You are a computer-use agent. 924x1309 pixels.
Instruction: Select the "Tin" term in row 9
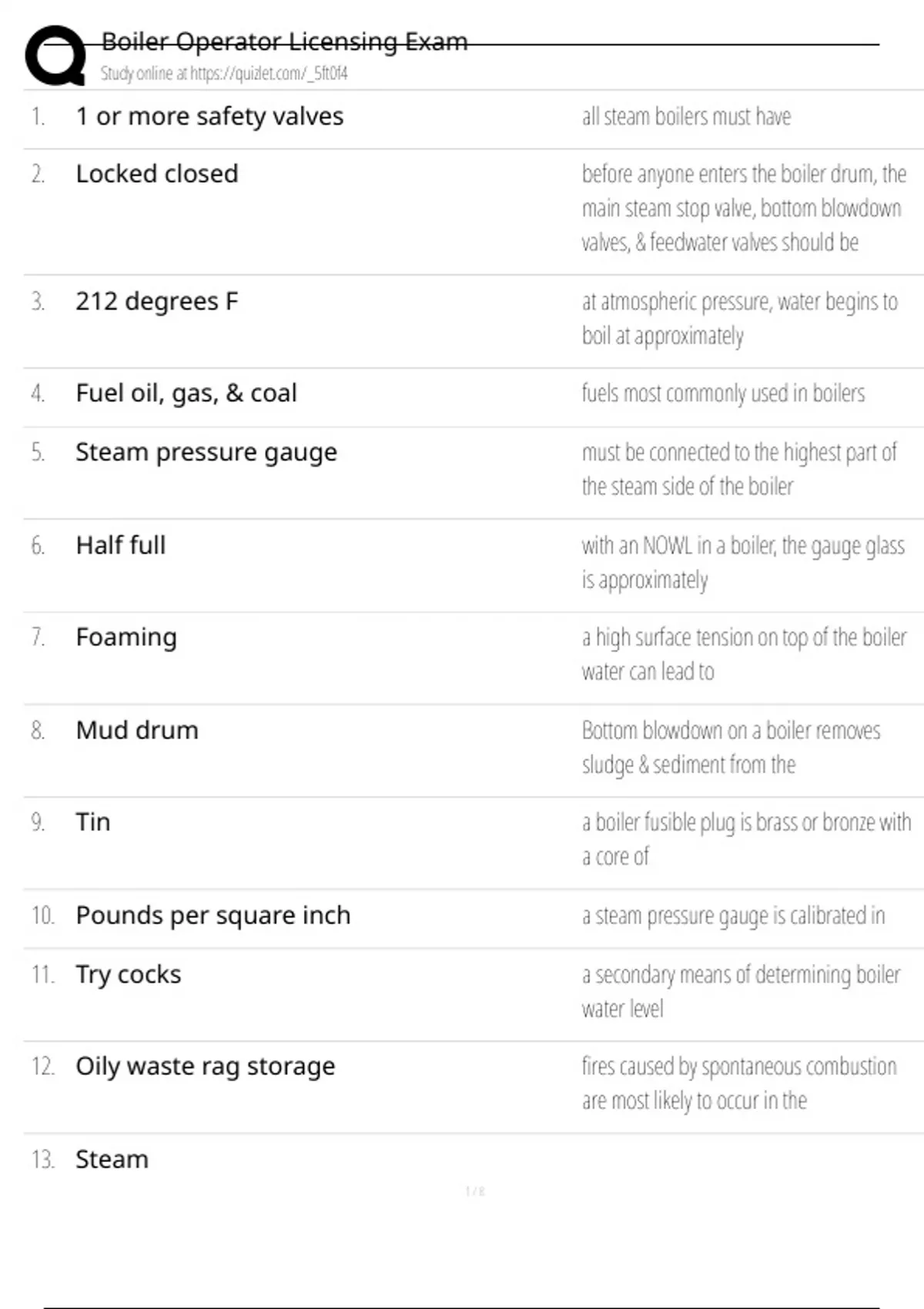pyautogui.click(x=93, y=822)
